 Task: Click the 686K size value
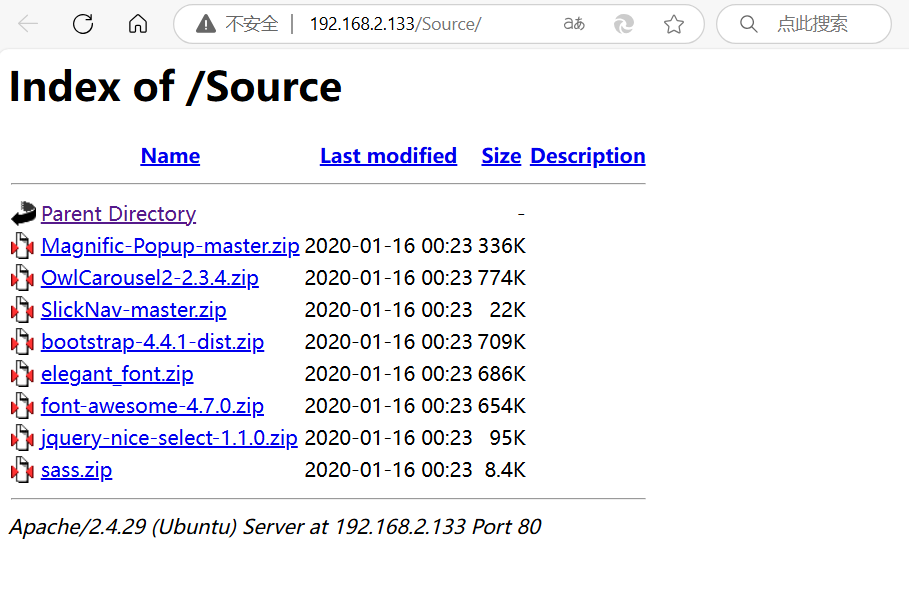point(502,374)
